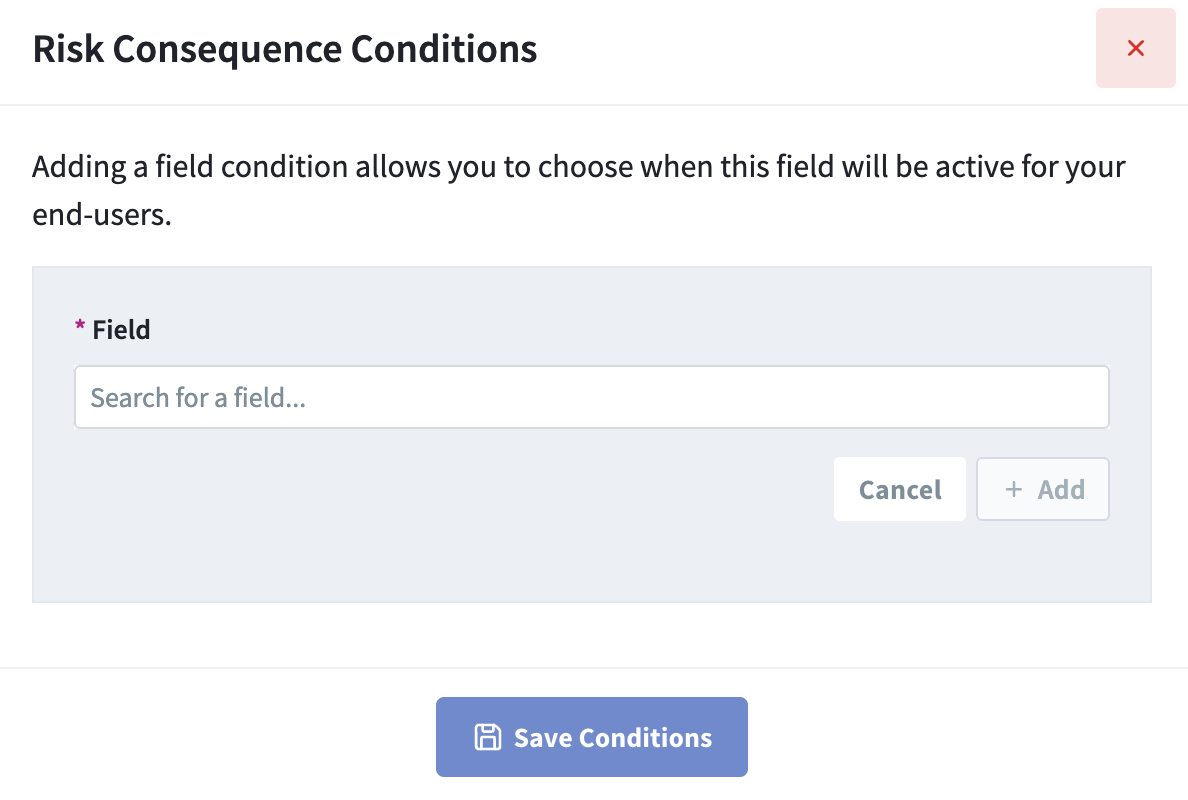Viewport: 1188px width, 800px height.
Task: Click the Risk Consequence Conditions title
Action: point(285,48)
